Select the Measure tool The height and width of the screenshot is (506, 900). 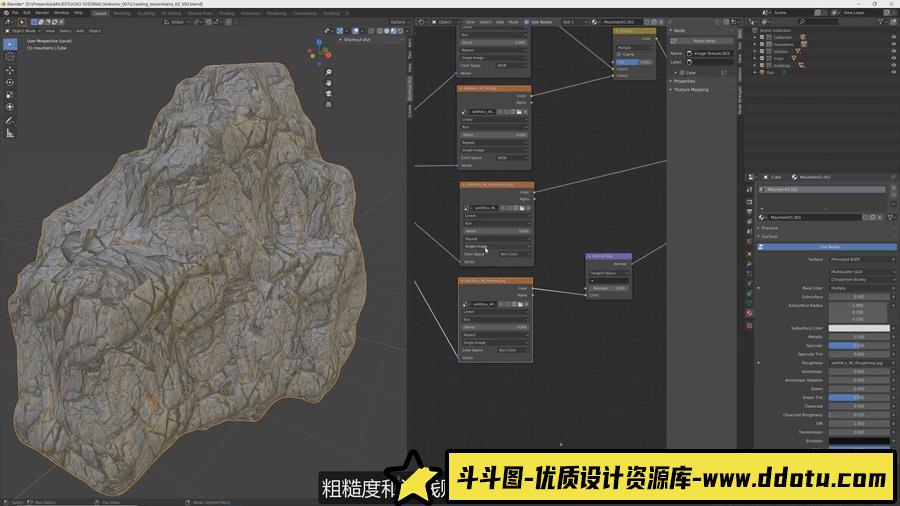(x=10, y=133)
